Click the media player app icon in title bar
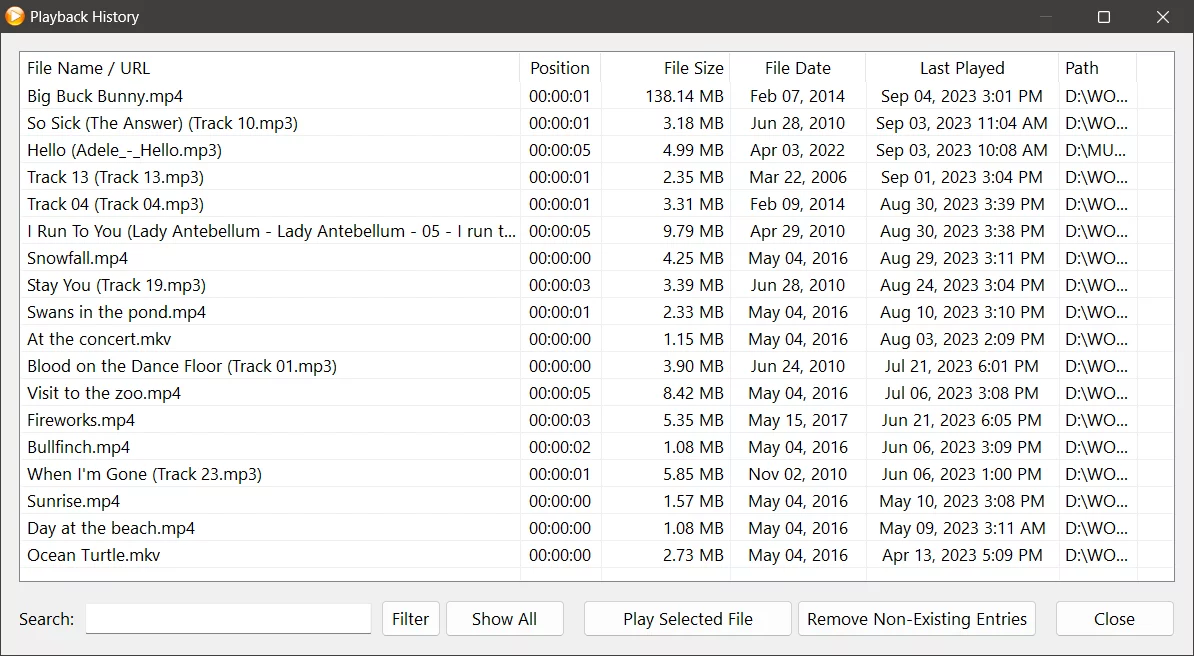Image resolution: width=1194 pixels, height=656 pixels. pyautogui.click(x=14, y=16)
